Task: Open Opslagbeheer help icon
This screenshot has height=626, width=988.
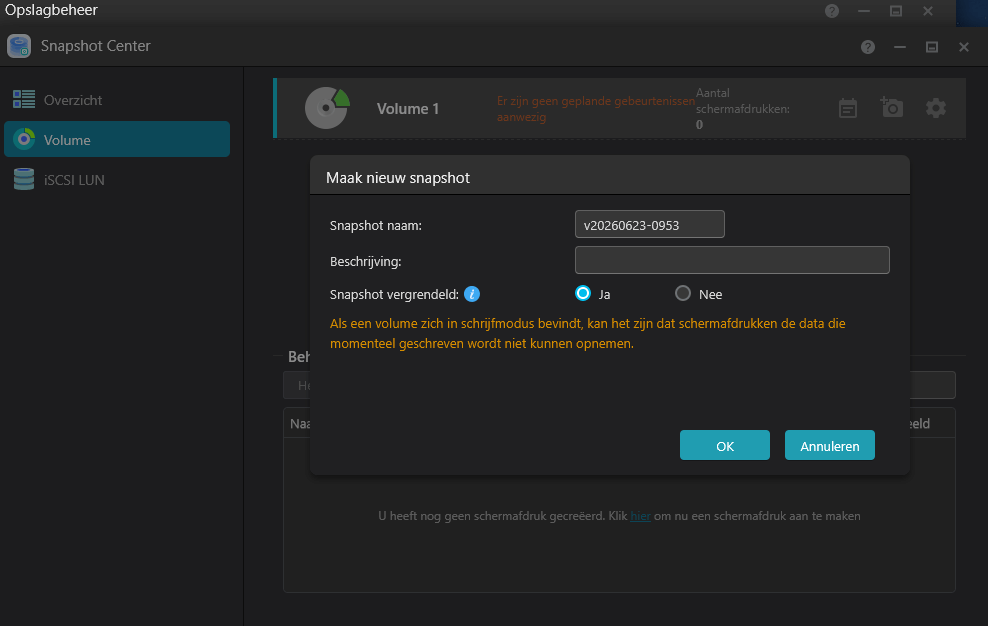Action: point(832,11)
